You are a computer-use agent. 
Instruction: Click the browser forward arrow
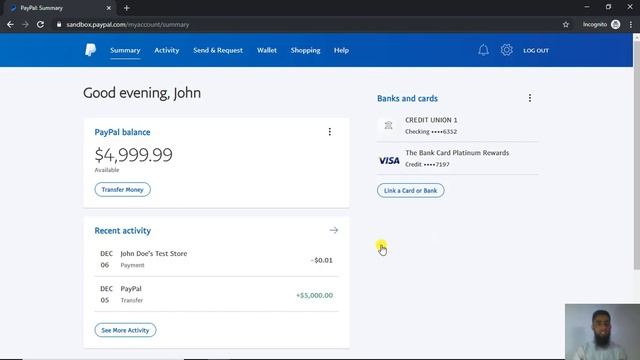click(x=25, y=24)
